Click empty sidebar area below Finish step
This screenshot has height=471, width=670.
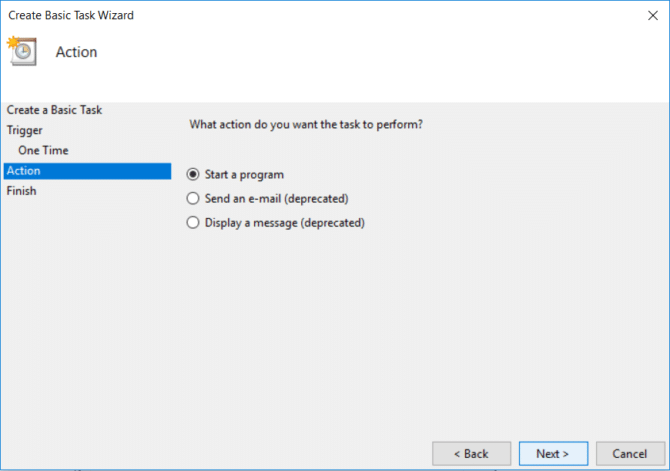click(85, 320)
